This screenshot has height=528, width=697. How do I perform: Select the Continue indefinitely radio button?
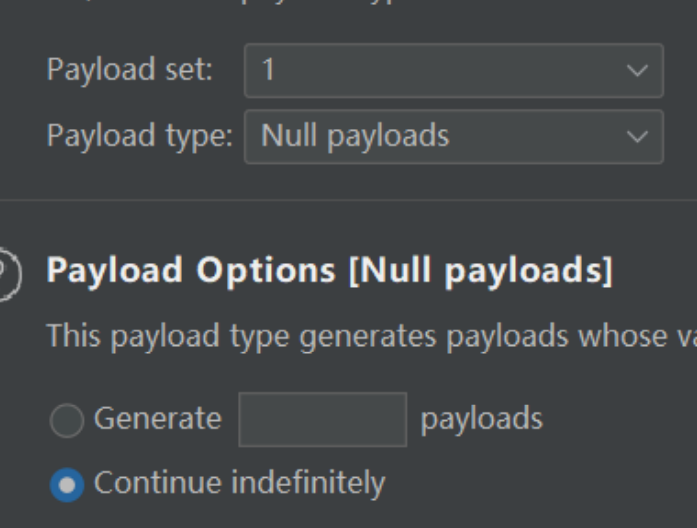pos(67,485)
